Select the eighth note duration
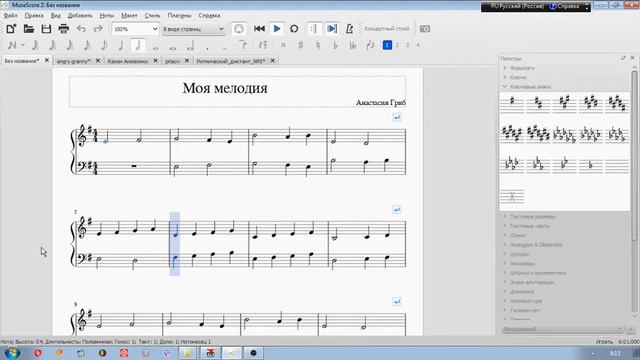 (104, 45)
